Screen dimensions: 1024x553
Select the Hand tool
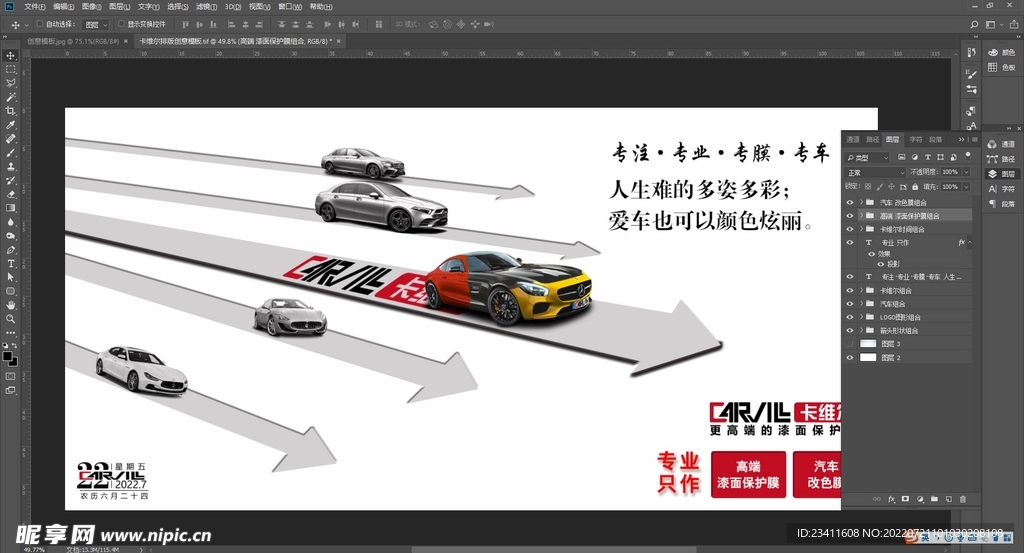(x=10, y=305)
